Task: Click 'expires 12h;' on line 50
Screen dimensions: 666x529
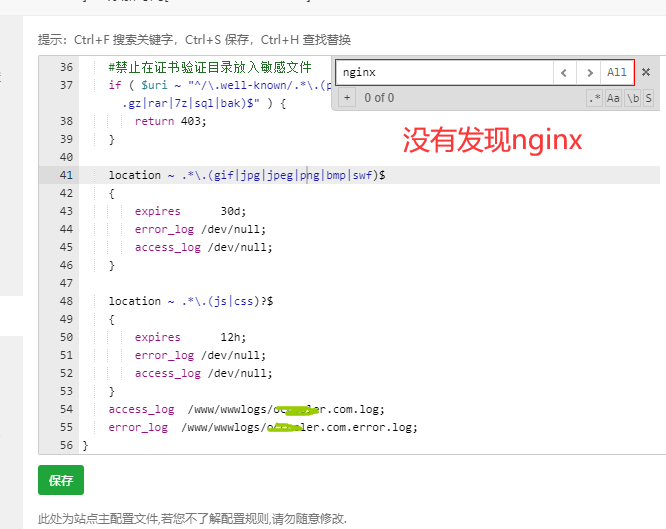Action: click(x=190, y=337)
